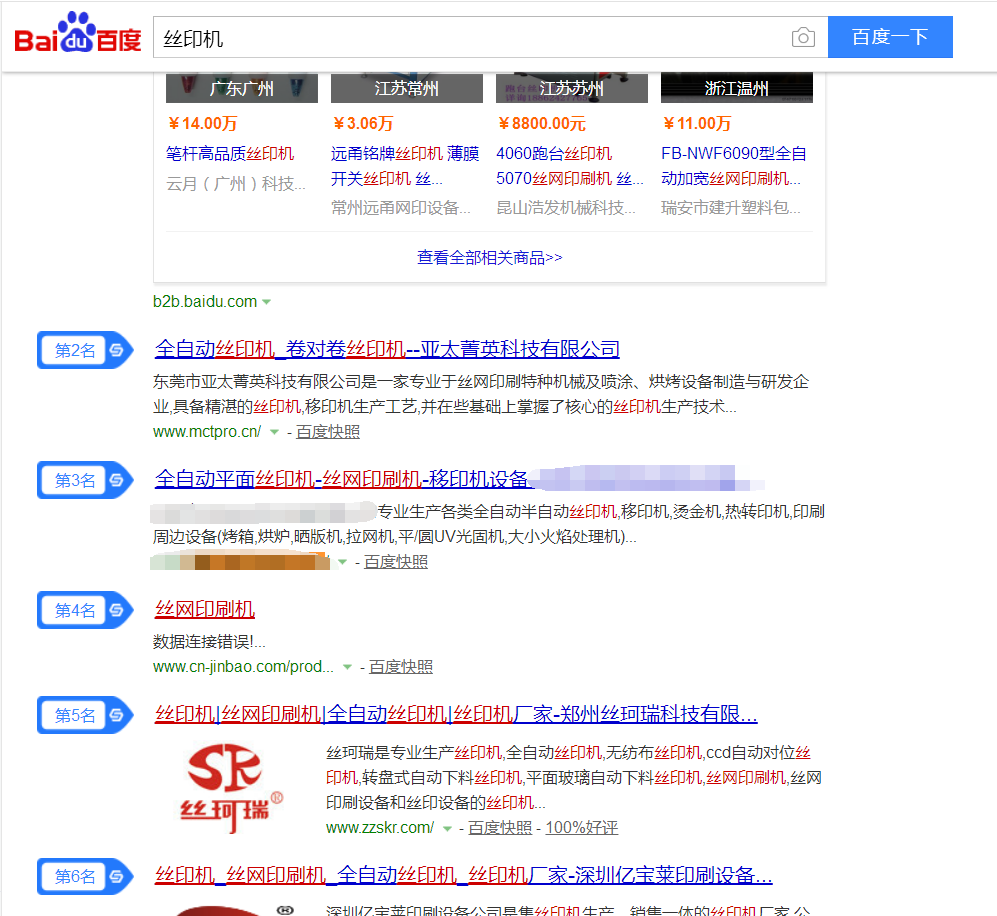Open 广东广州 product thumbnail

coord(242,88)
